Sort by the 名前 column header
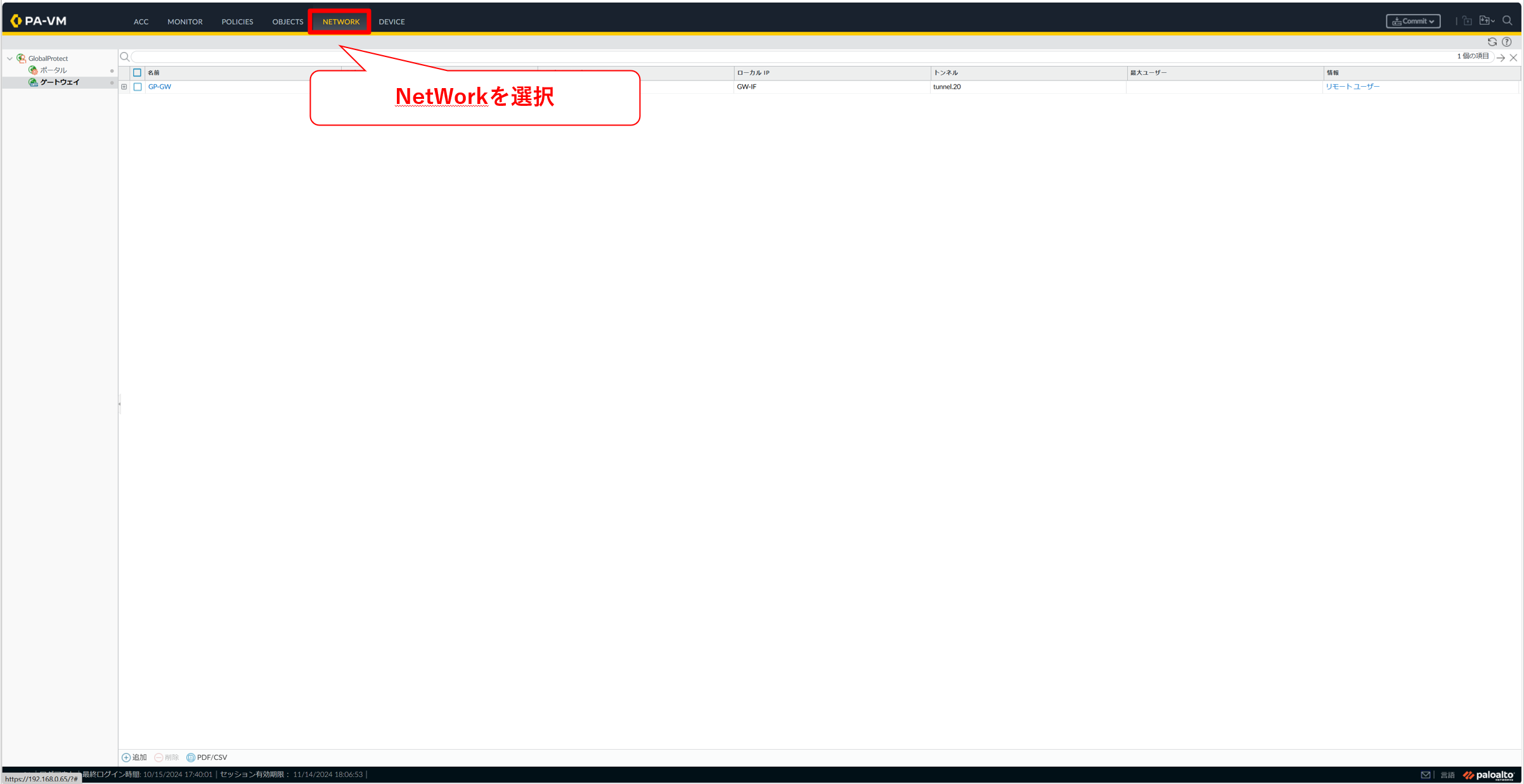This screenshot has width=1524, height=784. point(153,73)
